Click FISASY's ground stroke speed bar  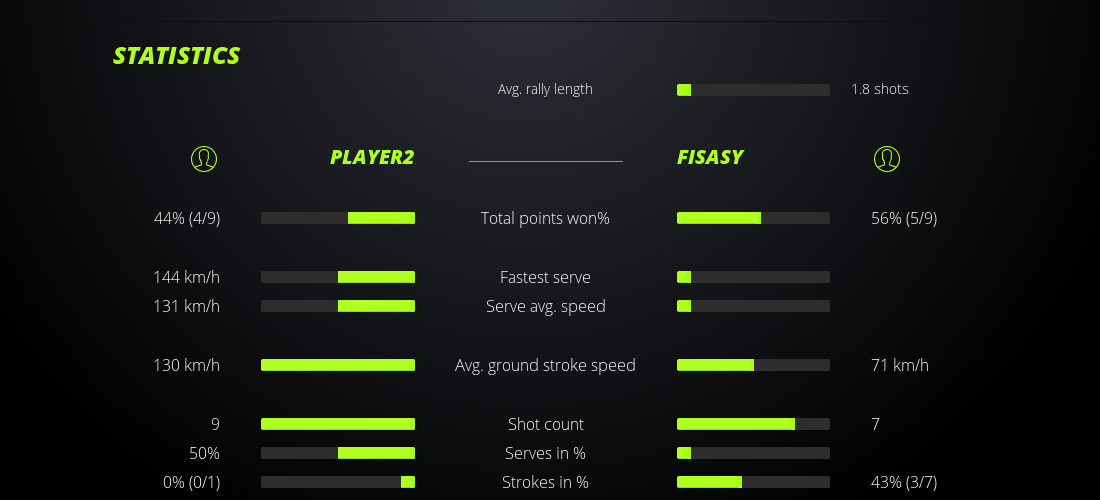point(753,365)
